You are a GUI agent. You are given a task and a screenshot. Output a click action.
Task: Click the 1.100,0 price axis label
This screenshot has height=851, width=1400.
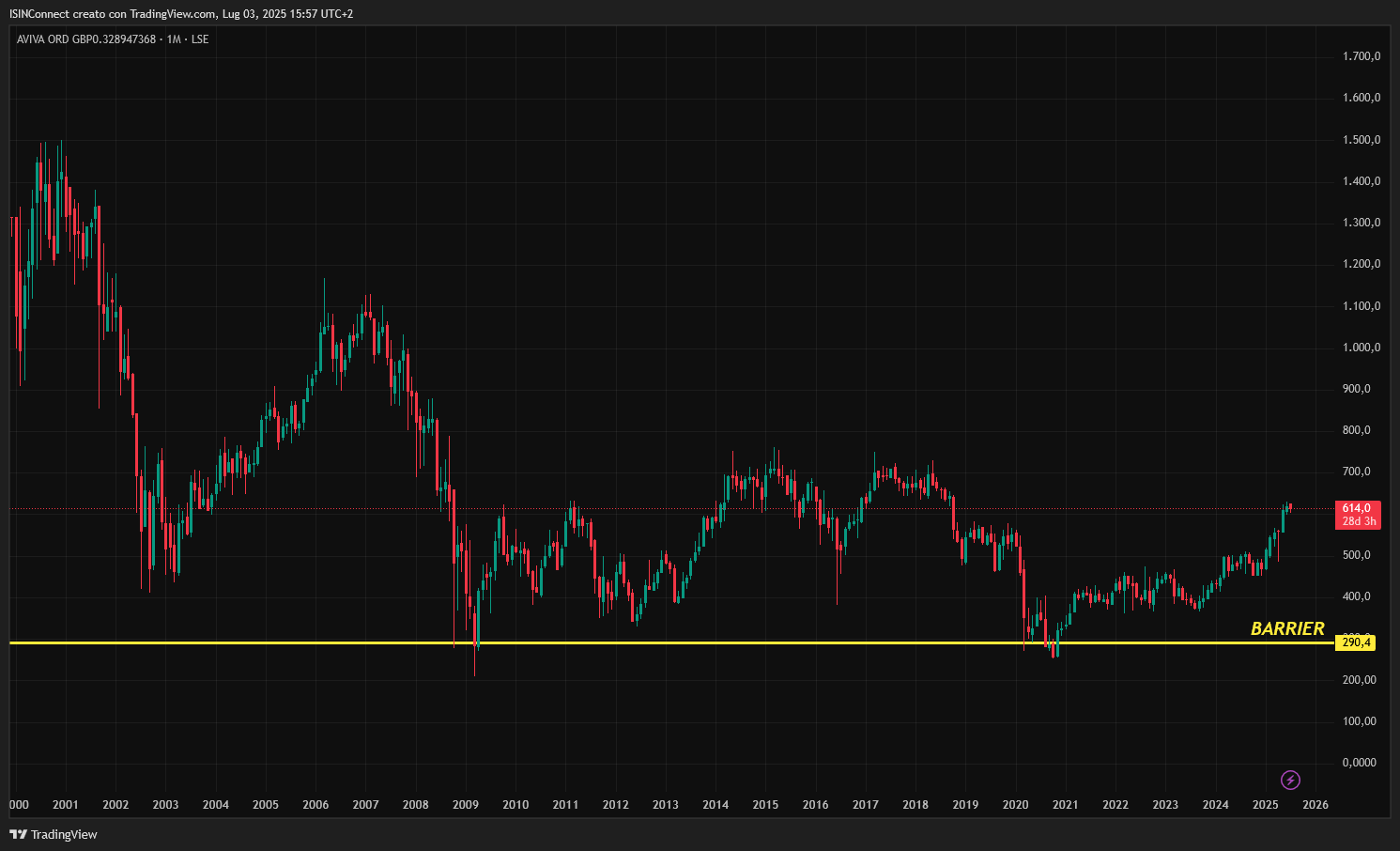pos(1362,306)
